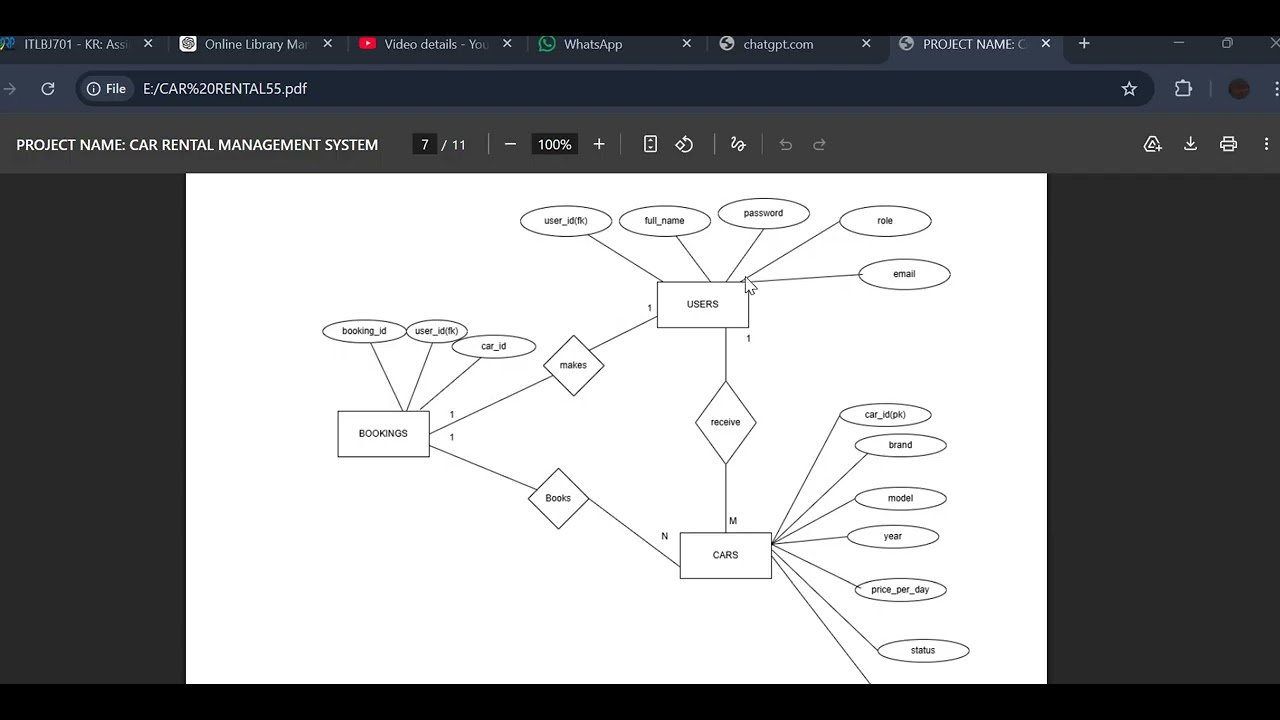Click the undo arrow in PDF toolbar
Image resolution: width=1280 pixels, height=720 pixels.
point(785,145)
